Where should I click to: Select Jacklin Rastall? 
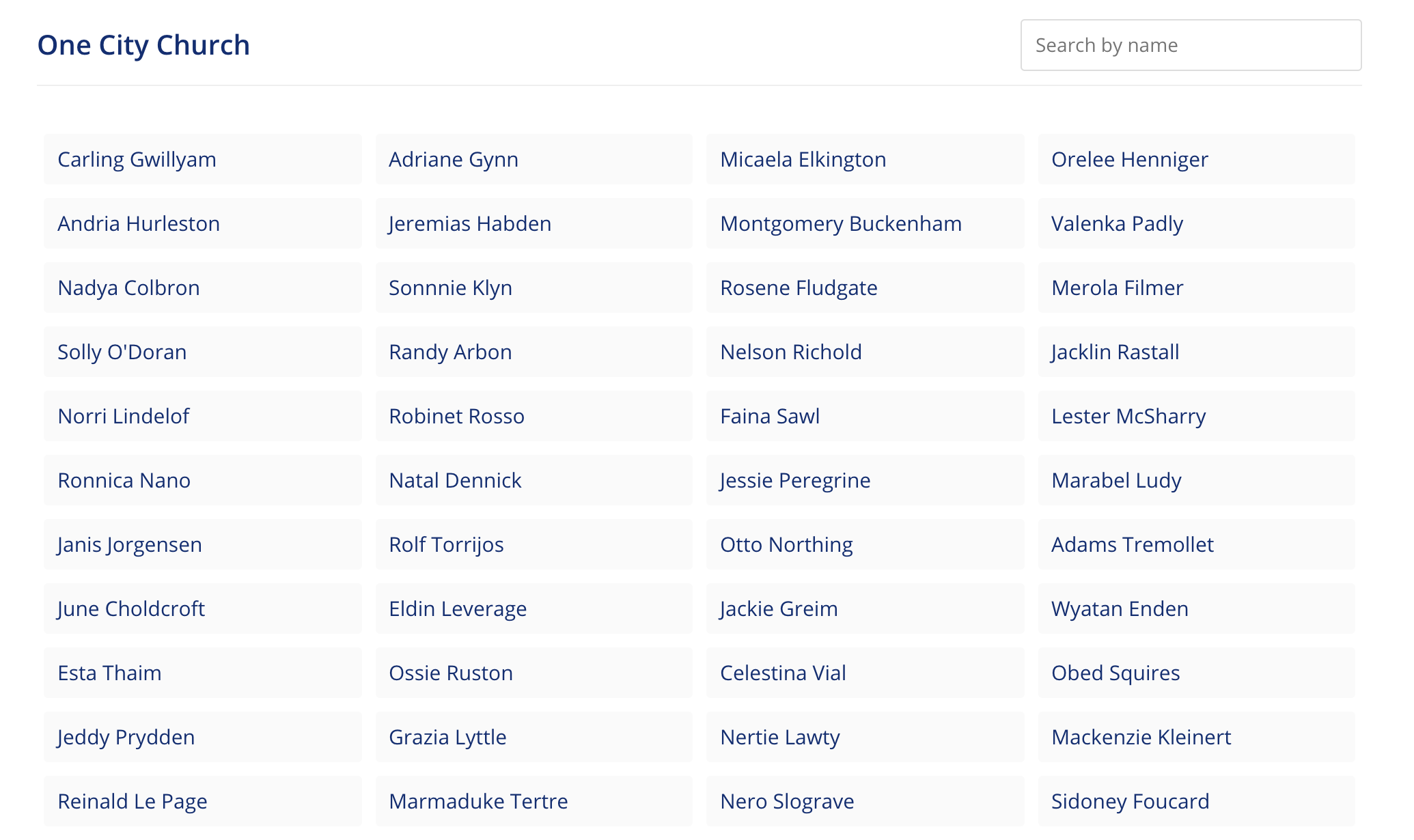(1196, 352)
